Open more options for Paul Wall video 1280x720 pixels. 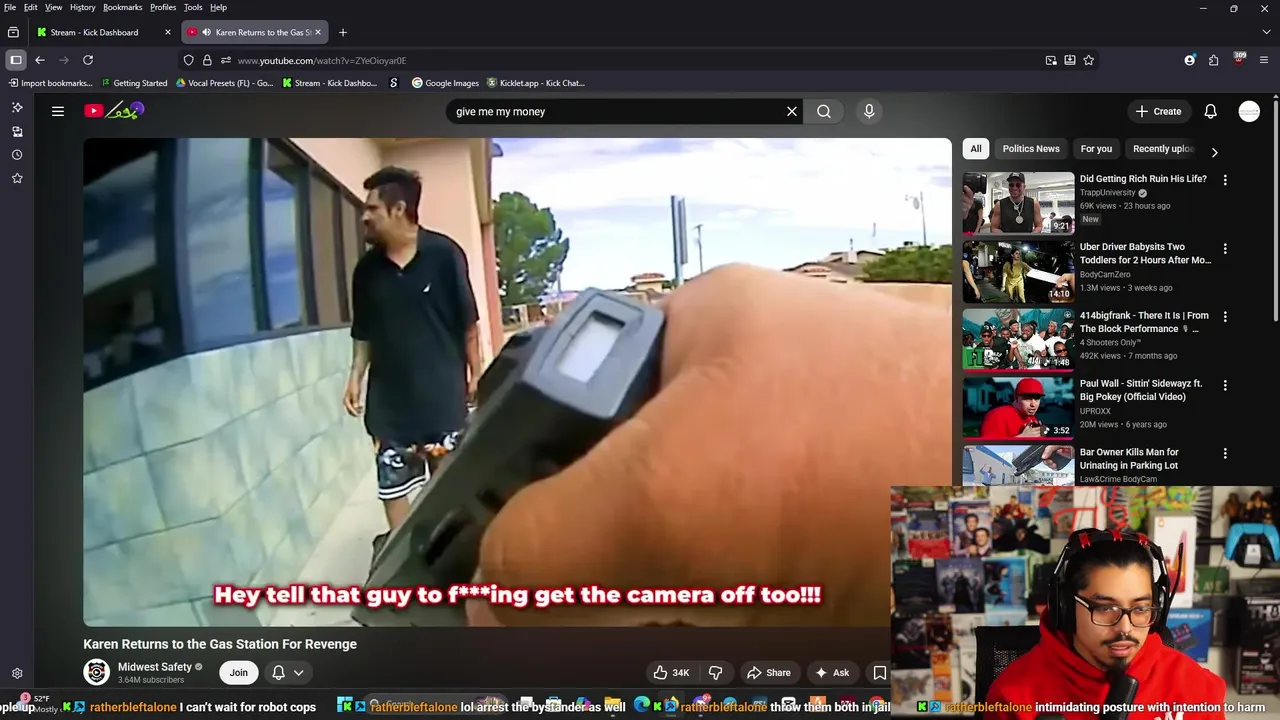(x=1225, y=385)
